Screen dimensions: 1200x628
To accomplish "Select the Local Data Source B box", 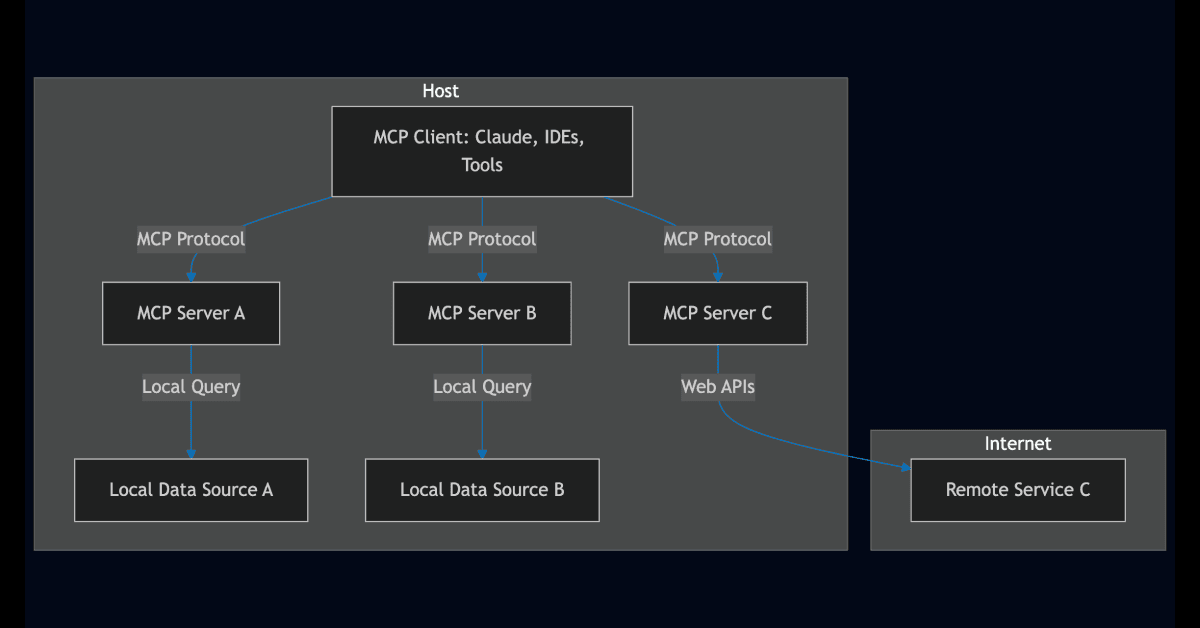I will click(482, 490).
